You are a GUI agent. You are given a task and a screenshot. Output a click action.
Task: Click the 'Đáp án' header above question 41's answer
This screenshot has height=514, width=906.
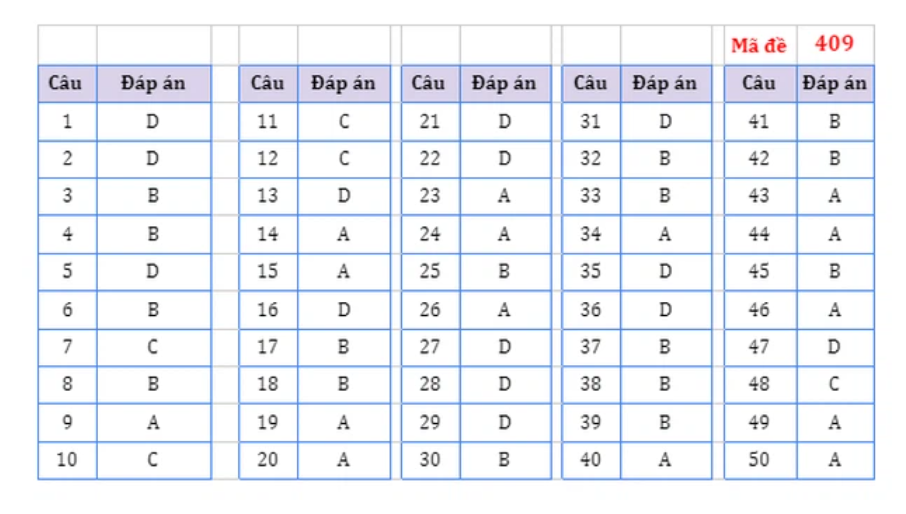pyautogui.click(x=835, y=84)
